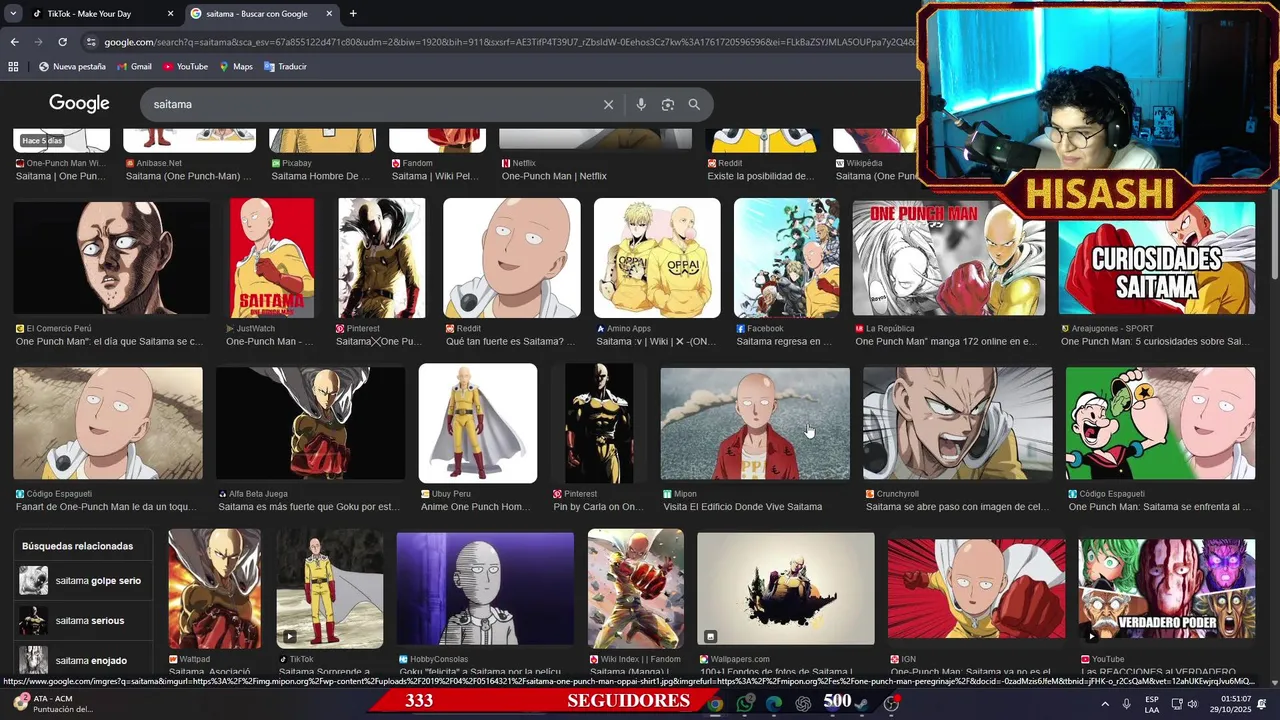The image size is (1280, 720).
Task: Open the Mipon Saitama building image
Action: click(x=755, y=424)
